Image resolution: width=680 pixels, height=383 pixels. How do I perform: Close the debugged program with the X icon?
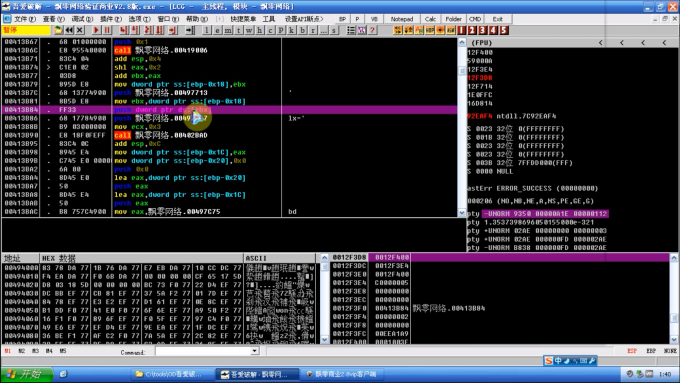80,30
